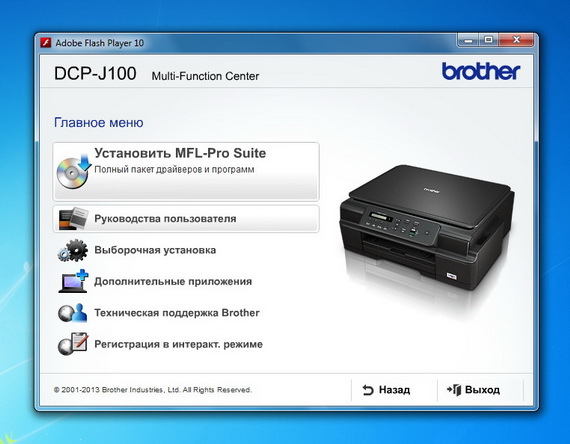
Task: Click the Brother logo
Action: tap(481, 71)
